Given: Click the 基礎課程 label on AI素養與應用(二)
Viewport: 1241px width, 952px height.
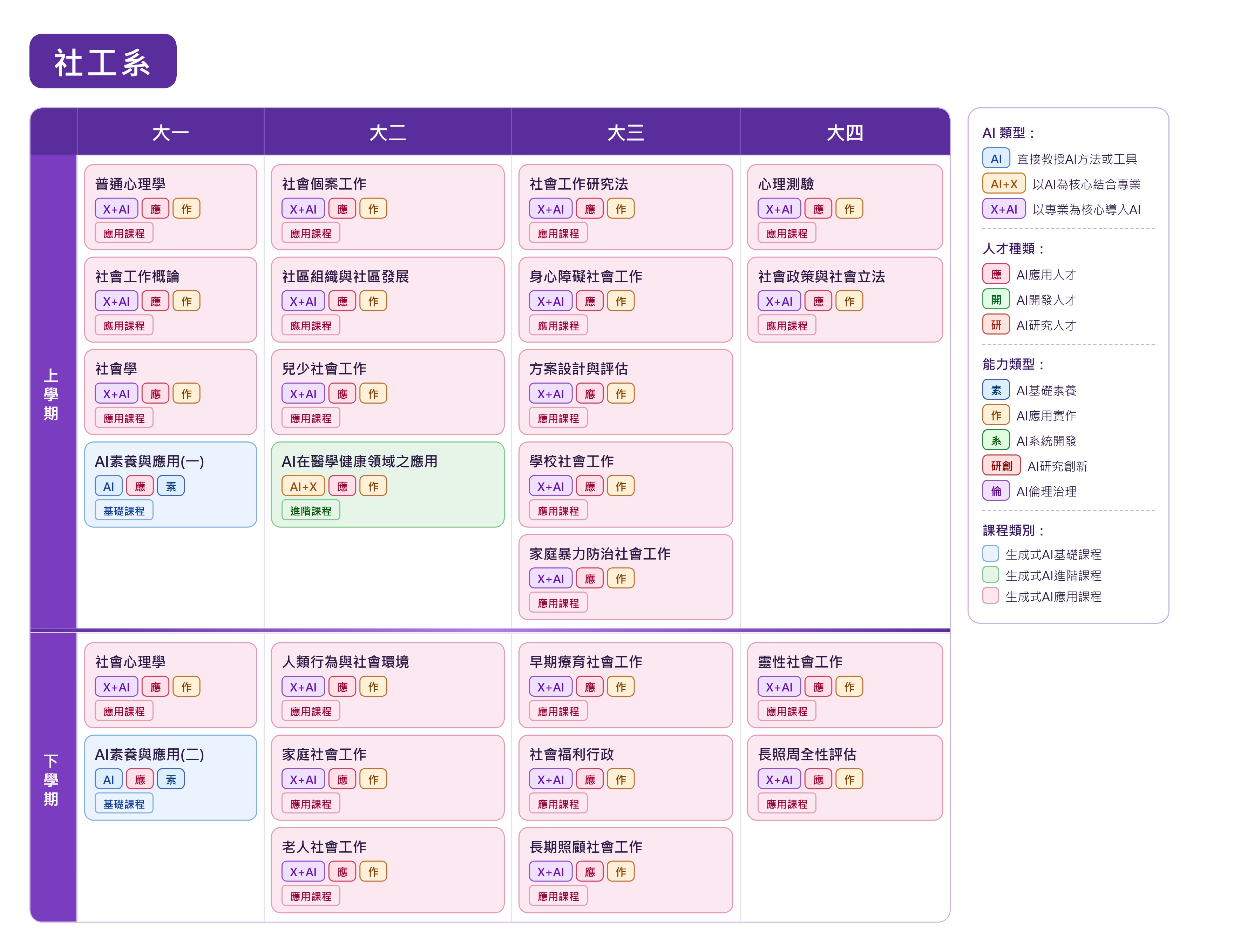Looking at the screenshot, I should [123, 804].
